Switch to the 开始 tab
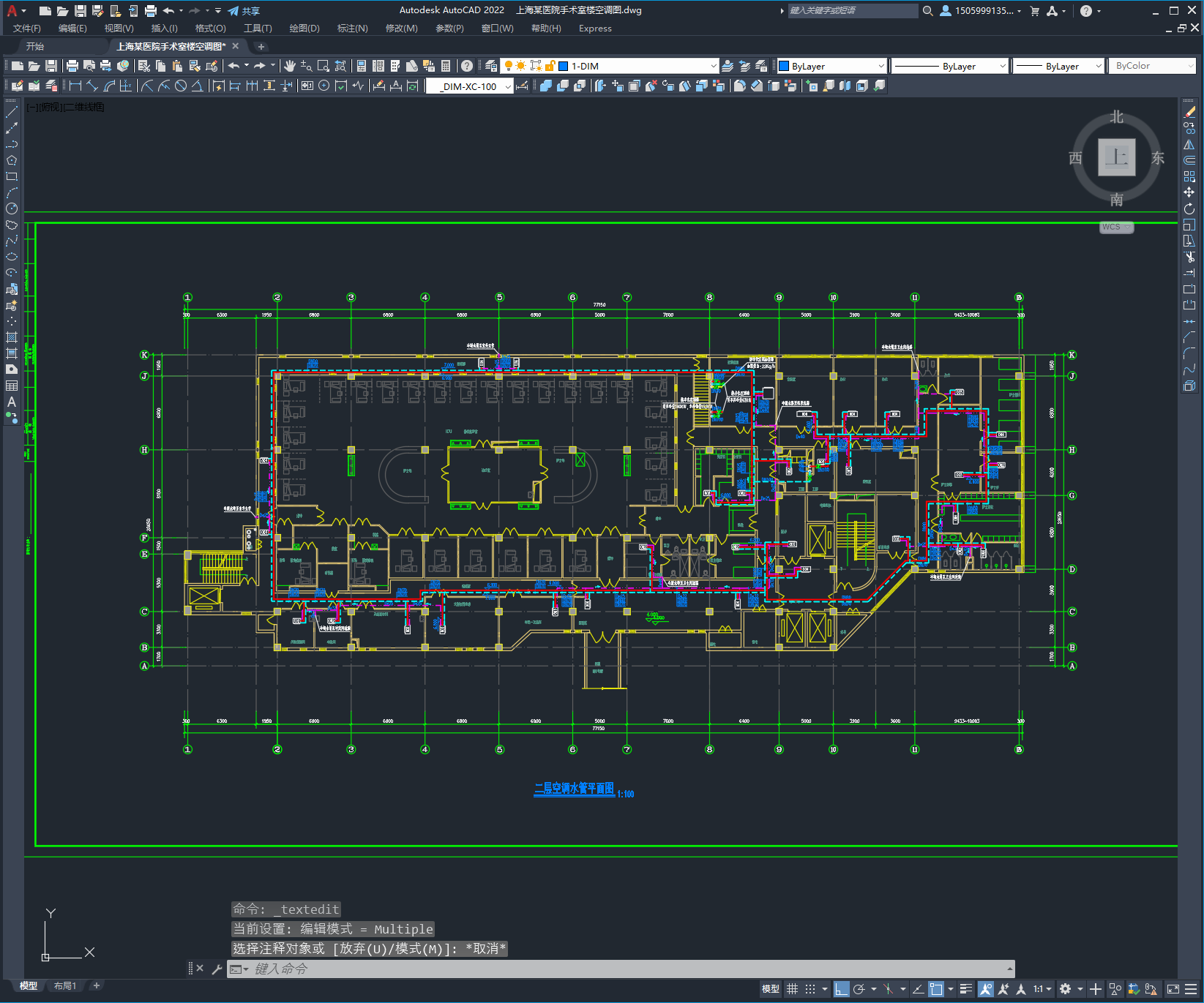This screenshot has height=1003, width=1204. (35, 46)
